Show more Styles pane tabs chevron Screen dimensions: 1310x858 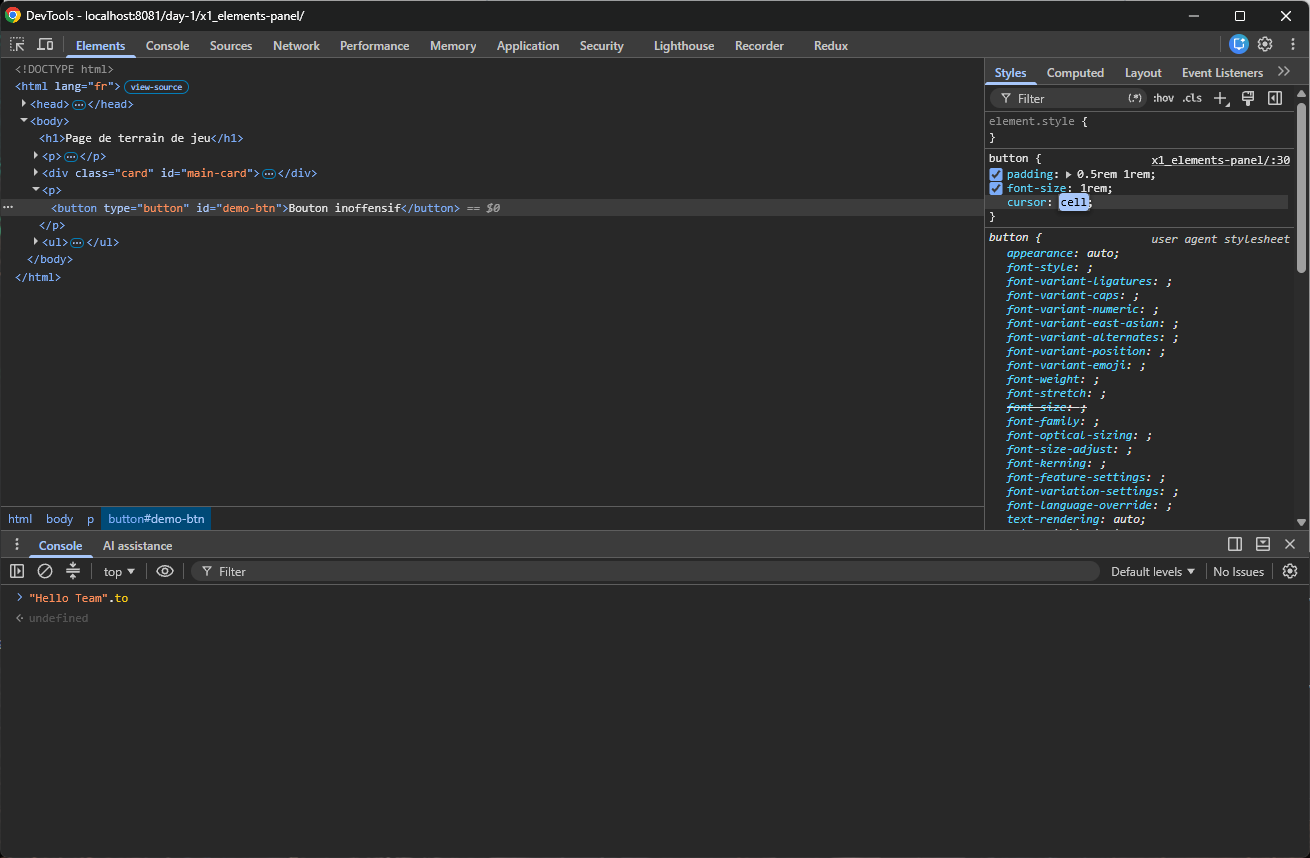(x=1284, y=72)
